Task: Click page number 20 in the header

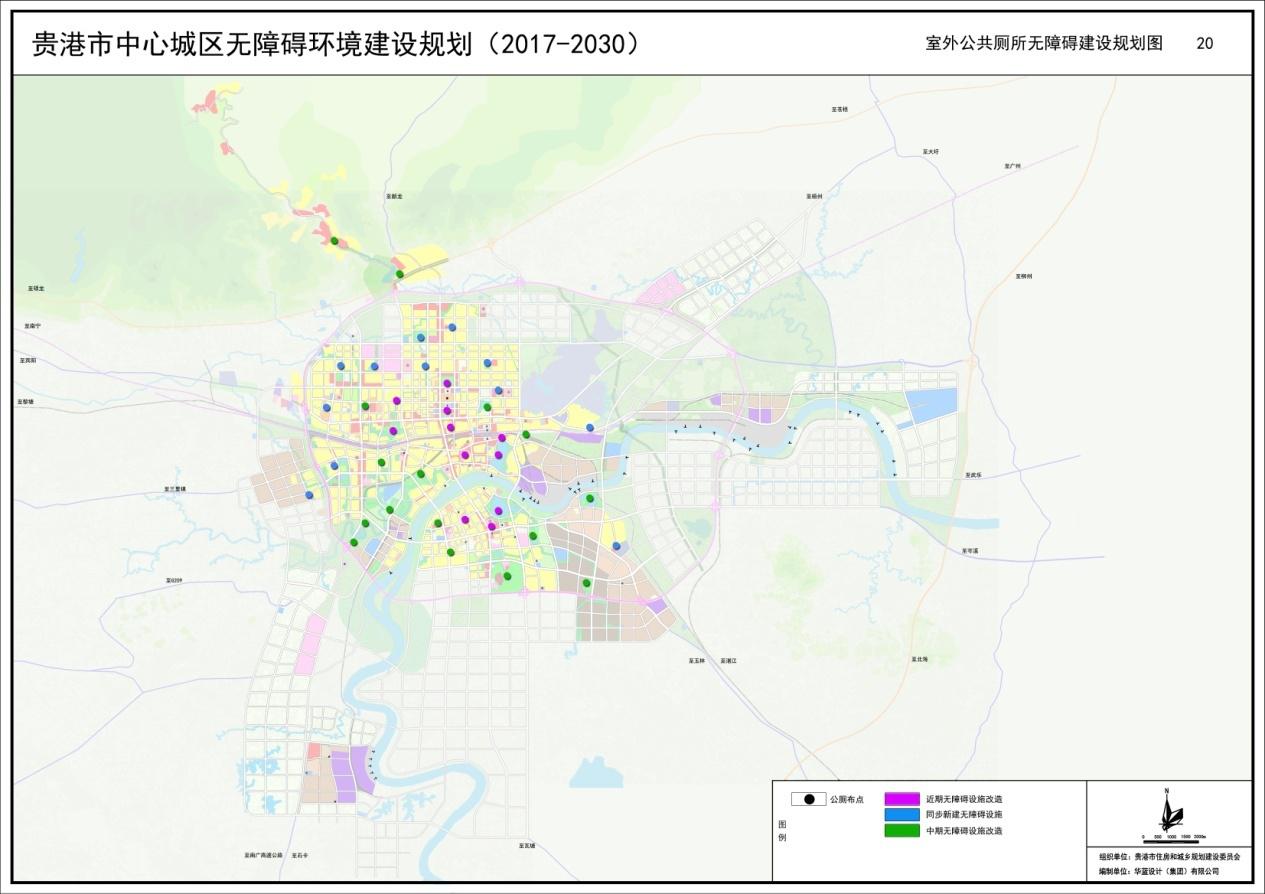Action: pyautogui.click(x=1204, y=44)
